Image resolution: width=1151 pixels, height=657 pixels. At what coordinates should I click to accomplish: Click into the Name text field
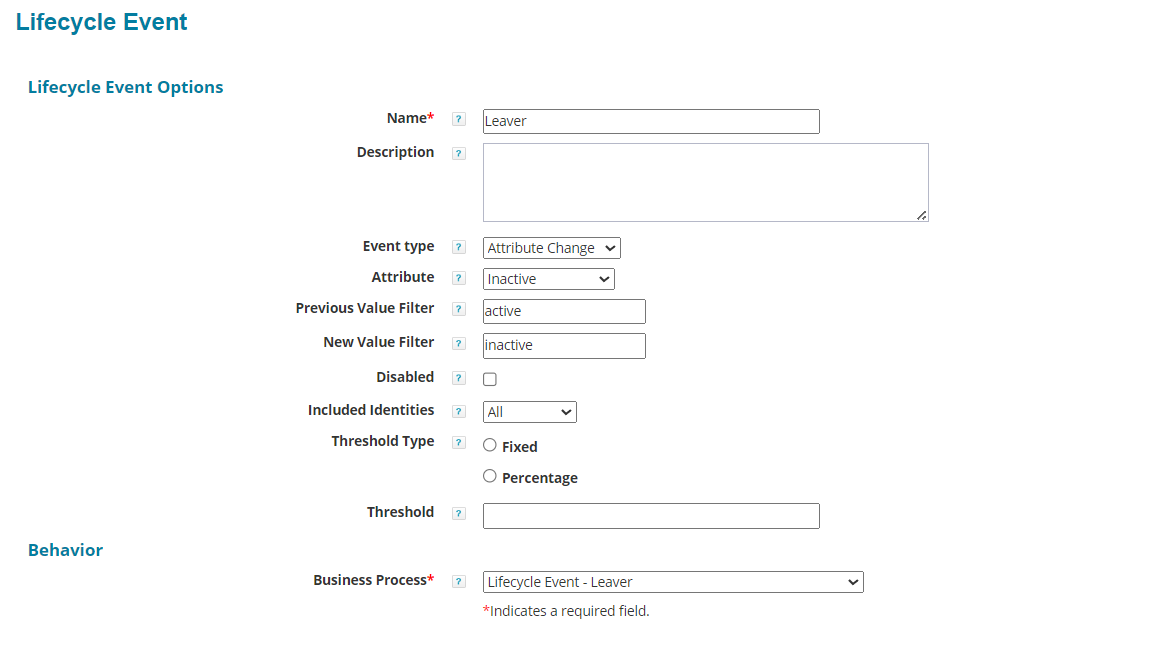(650, 121)
